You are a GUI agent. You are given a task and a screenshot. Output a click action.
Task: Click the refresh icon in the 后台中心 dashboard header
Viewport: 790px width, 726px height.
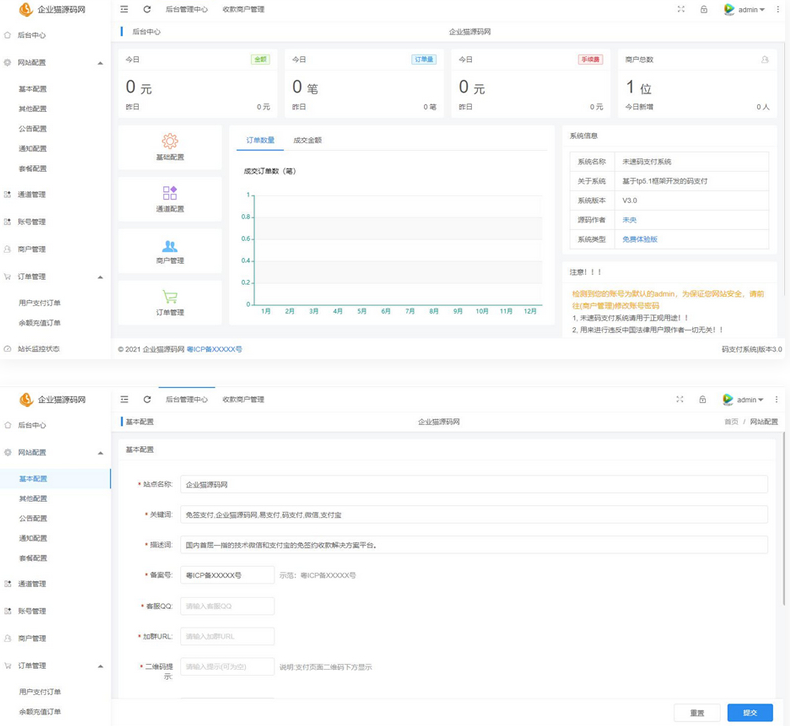[147, 9]
